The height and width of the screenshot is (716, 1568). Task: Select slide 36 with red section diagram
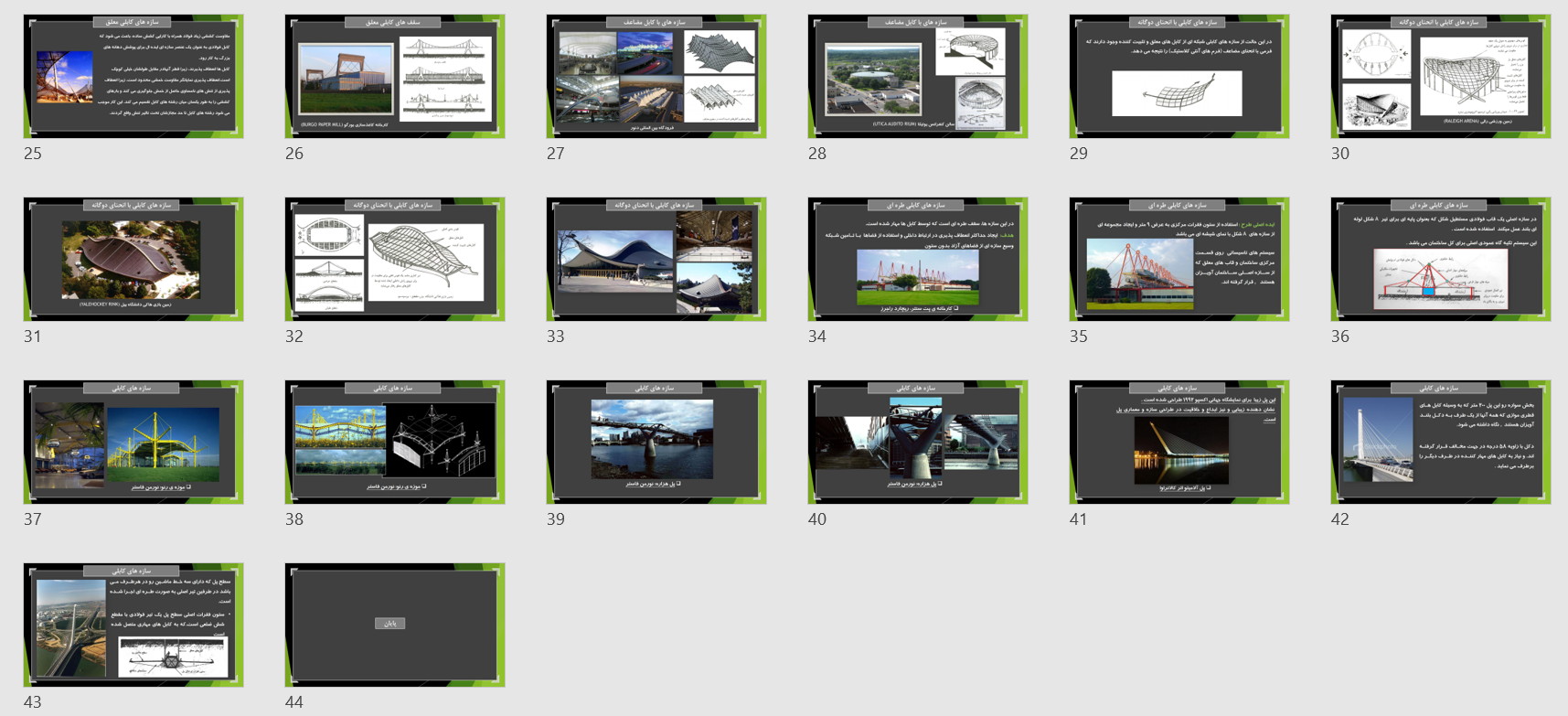click(x=1441, y=260)
